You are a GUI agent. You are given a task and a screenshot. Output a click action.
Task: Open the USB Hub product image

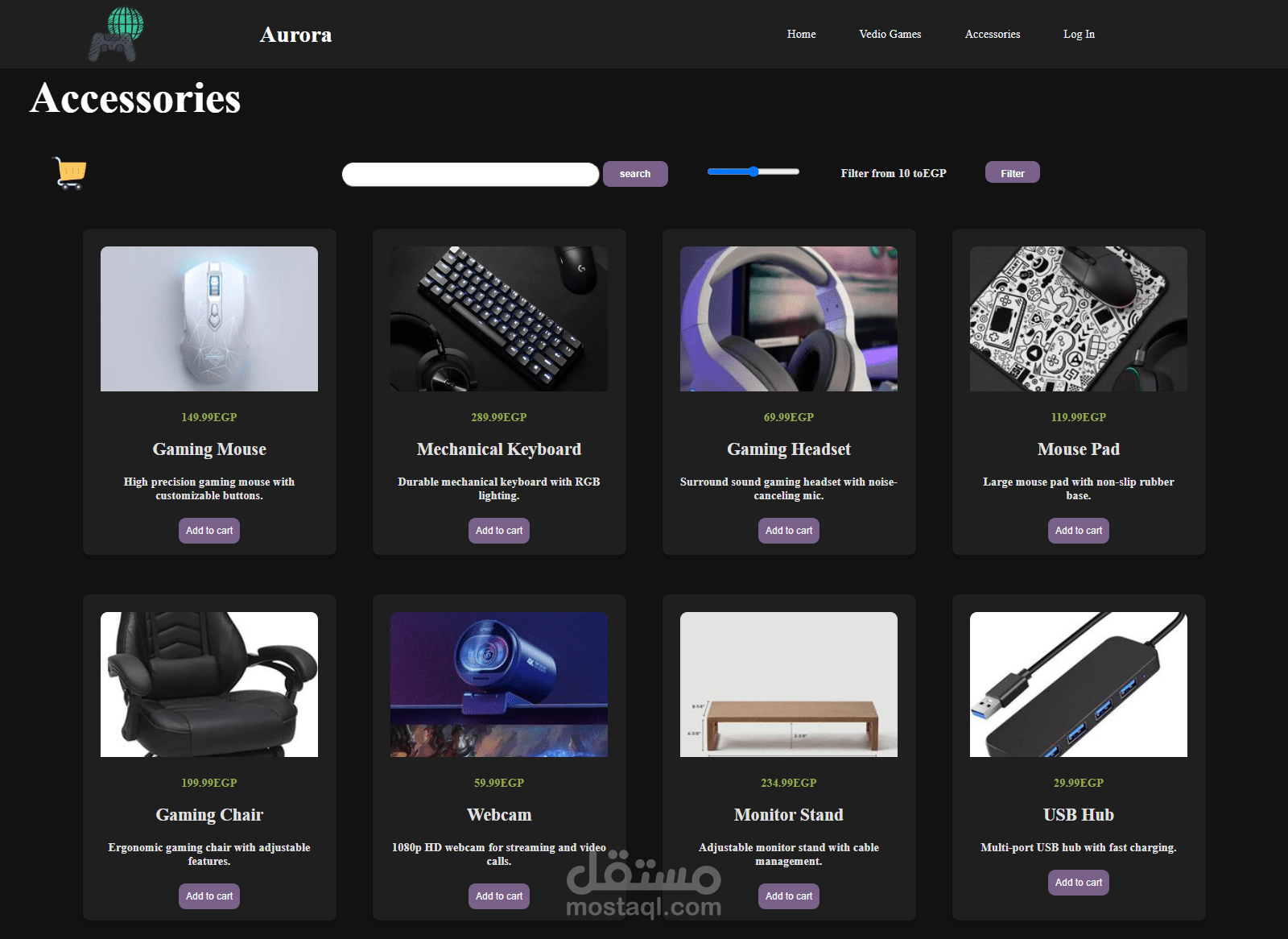coord(1079,685)
